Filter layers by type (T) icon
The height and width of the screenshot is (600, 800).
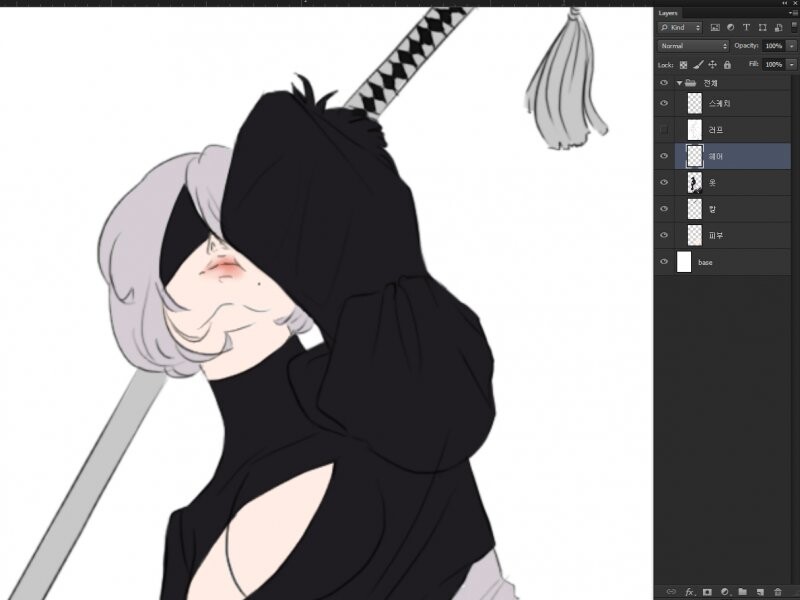click(x=746, y=28)
